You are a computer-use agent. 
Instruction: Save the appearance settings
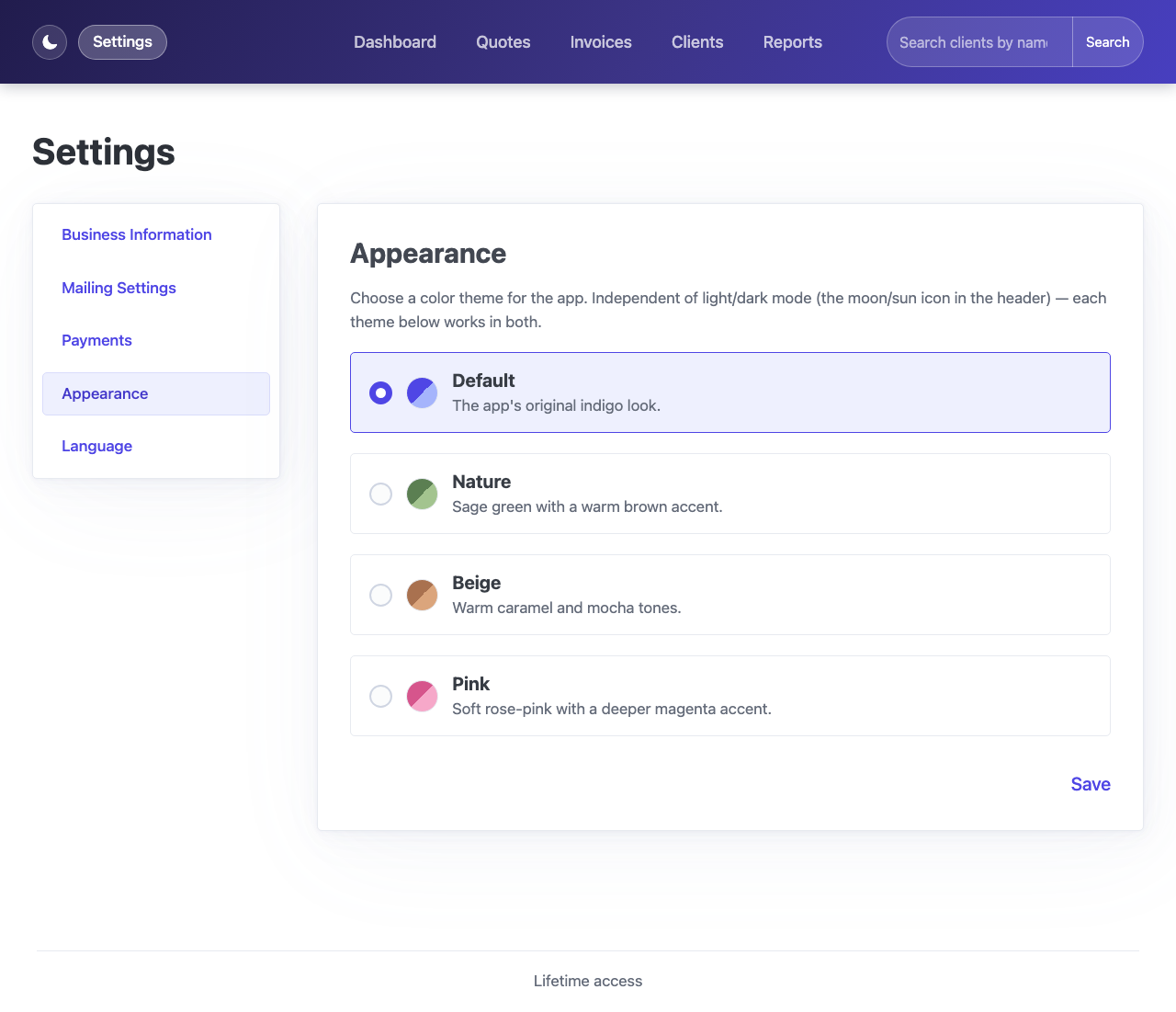click(x=1091, y=784)
